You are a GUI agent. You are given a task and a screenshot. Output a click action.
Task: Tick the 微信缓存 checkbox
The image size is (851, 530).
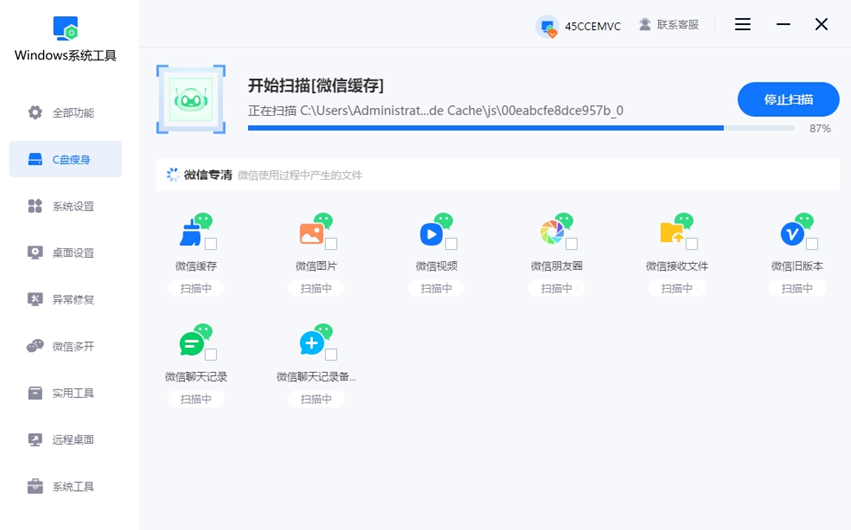[x=211, y=244]
